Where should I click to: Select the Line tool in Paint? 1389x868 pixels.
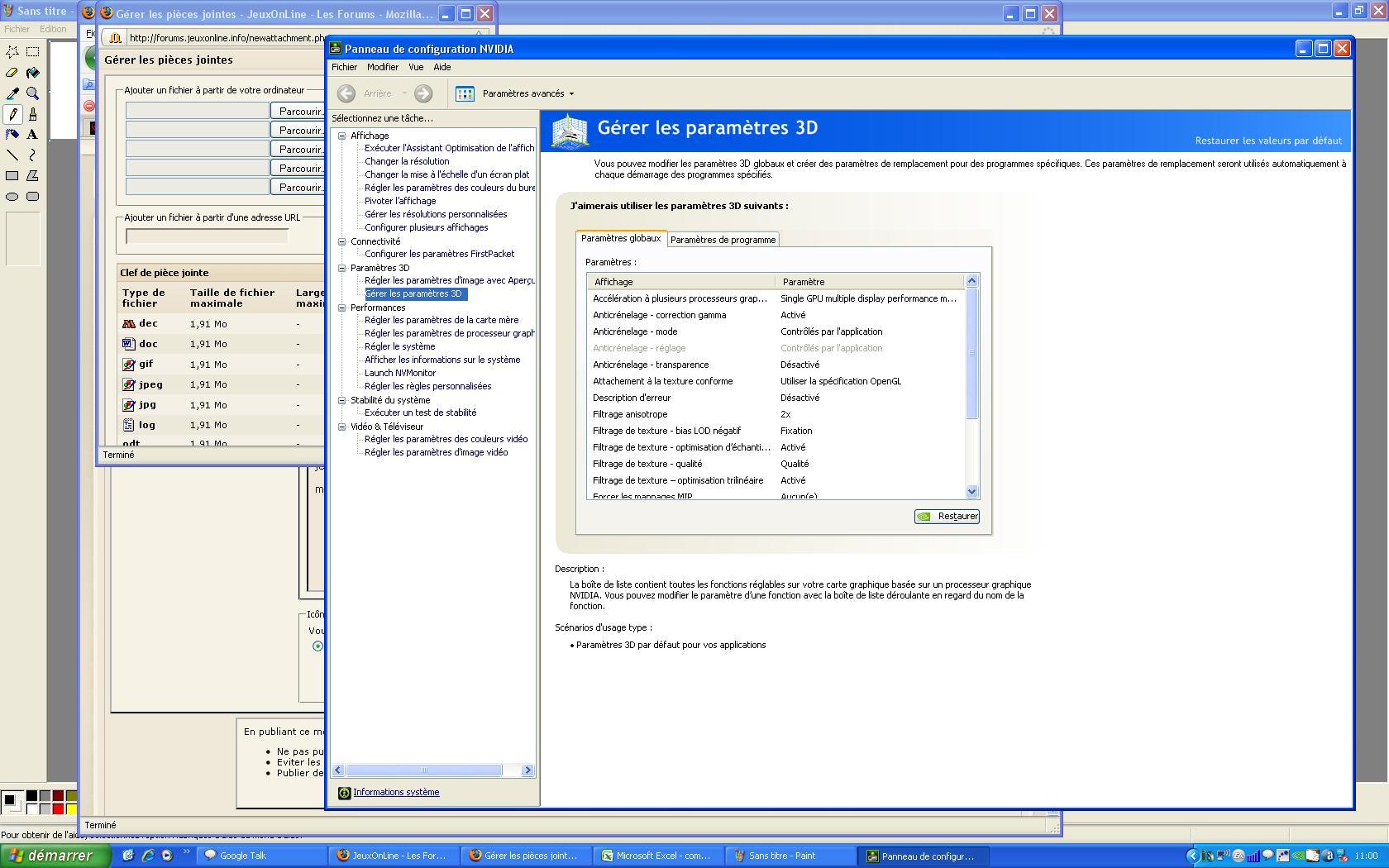(x=12, y=155)
